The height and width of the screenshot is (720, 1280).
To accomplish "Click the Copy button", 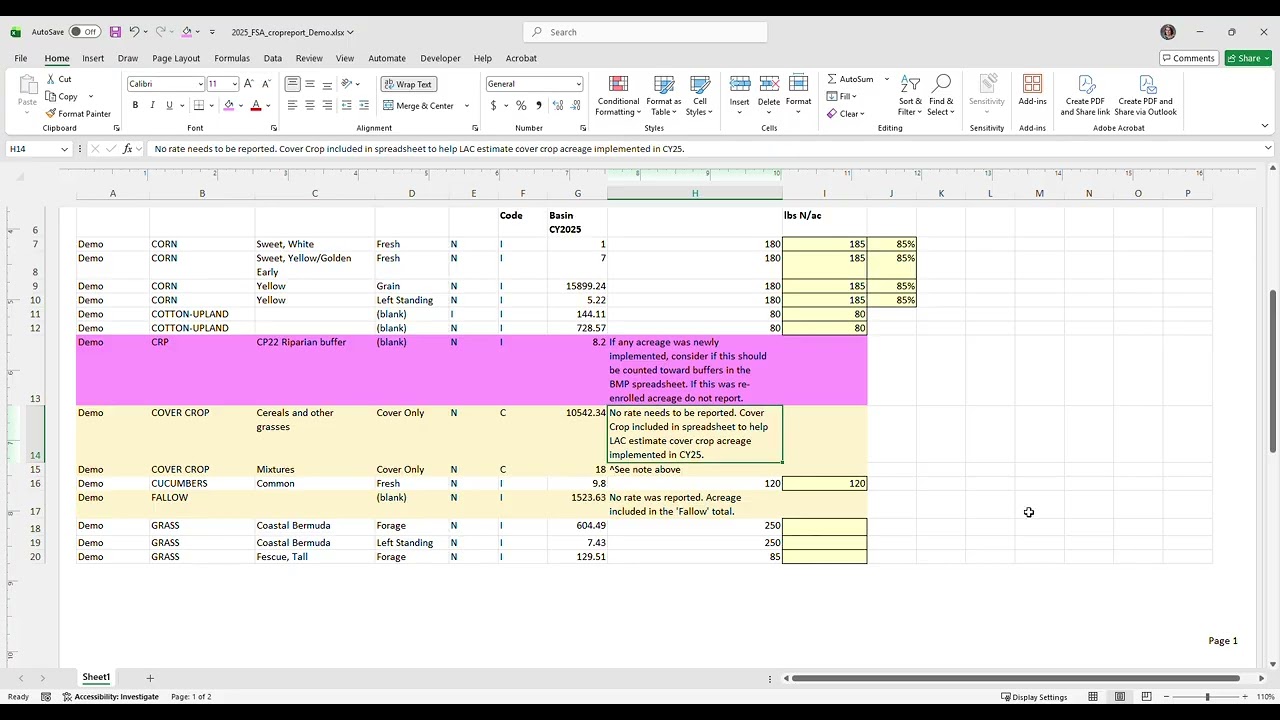I will (x=63, y=97).
